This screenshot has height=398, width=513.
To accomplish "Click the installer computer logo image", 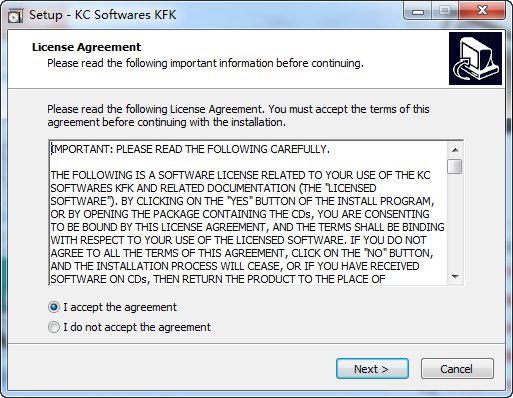I will [x=475, y=59].
